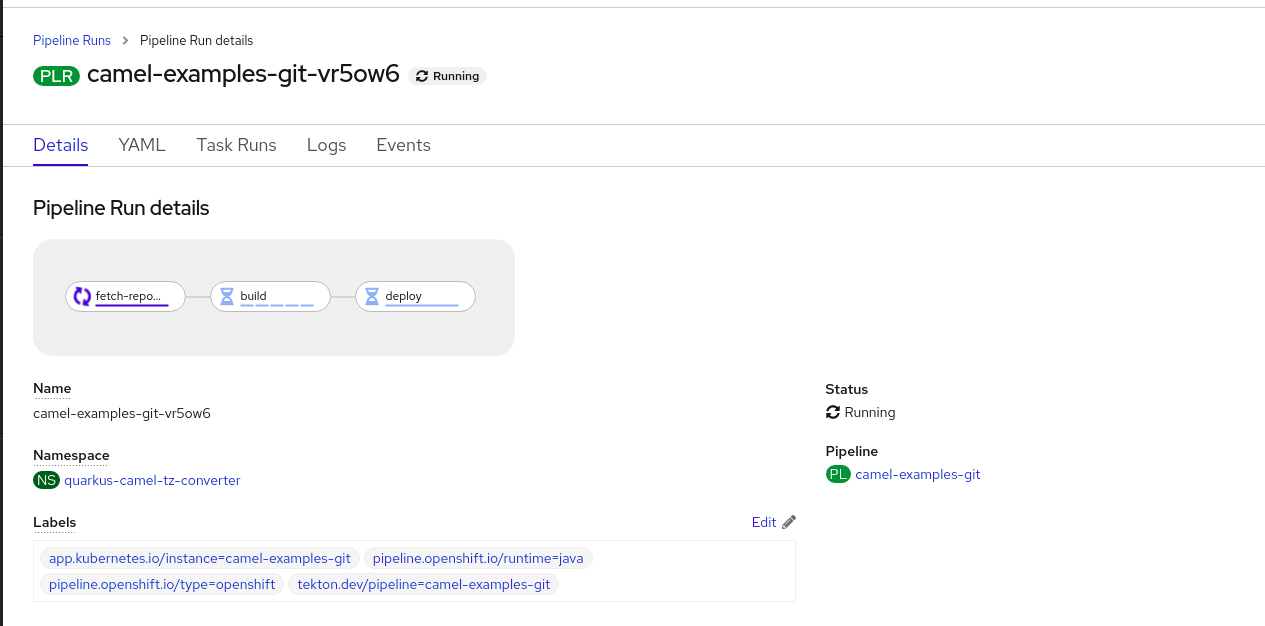Open label pipeline.openshift.io/runtime=java
This screenshot has width=1265, height=626.
[x=478, y=558]
